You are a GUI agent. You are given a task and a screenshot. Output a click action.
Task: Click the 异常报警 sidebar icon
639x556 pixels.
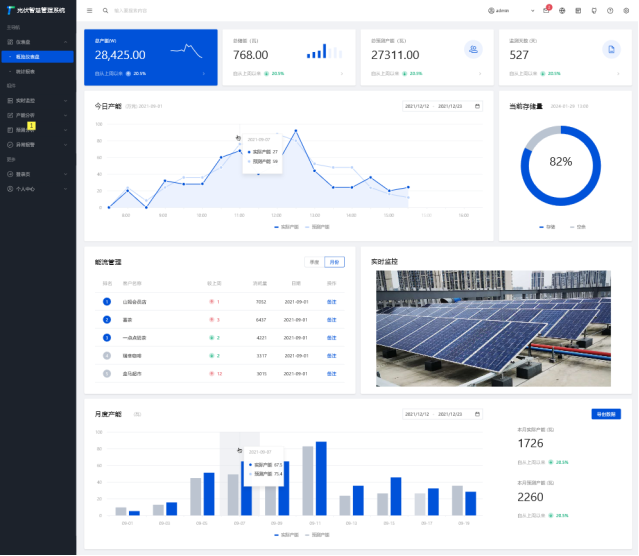coord(9,145)
